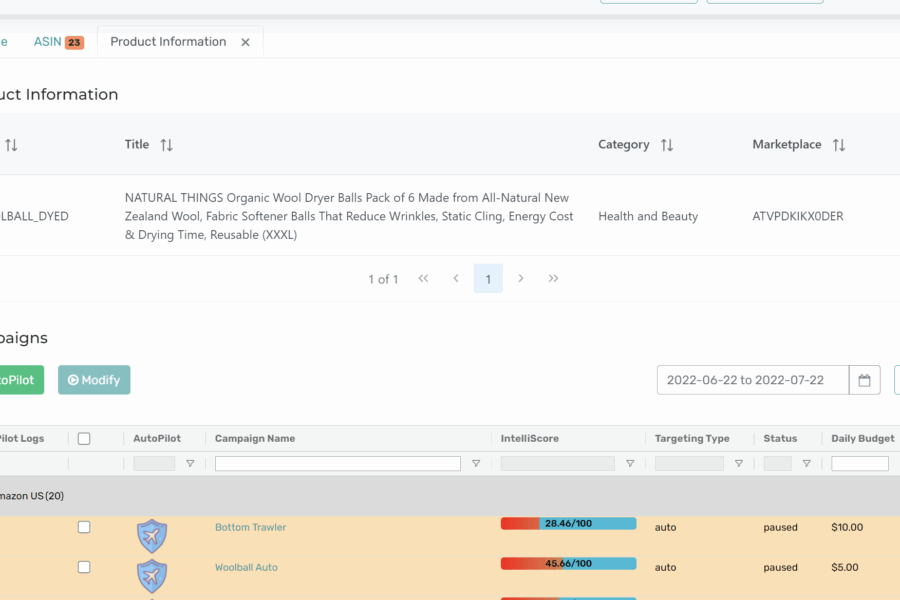Sort by the leftmost column arrows
Viewport: 900px width, 600px height.
tap(11, 145)
